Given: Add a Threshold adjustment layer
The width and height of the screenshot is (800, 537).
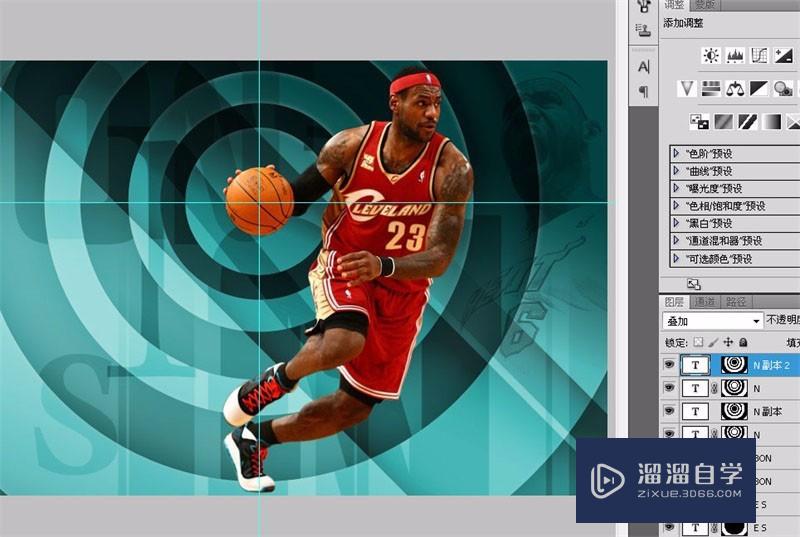Looking at the screenshot, I should (x=747, y=121).
